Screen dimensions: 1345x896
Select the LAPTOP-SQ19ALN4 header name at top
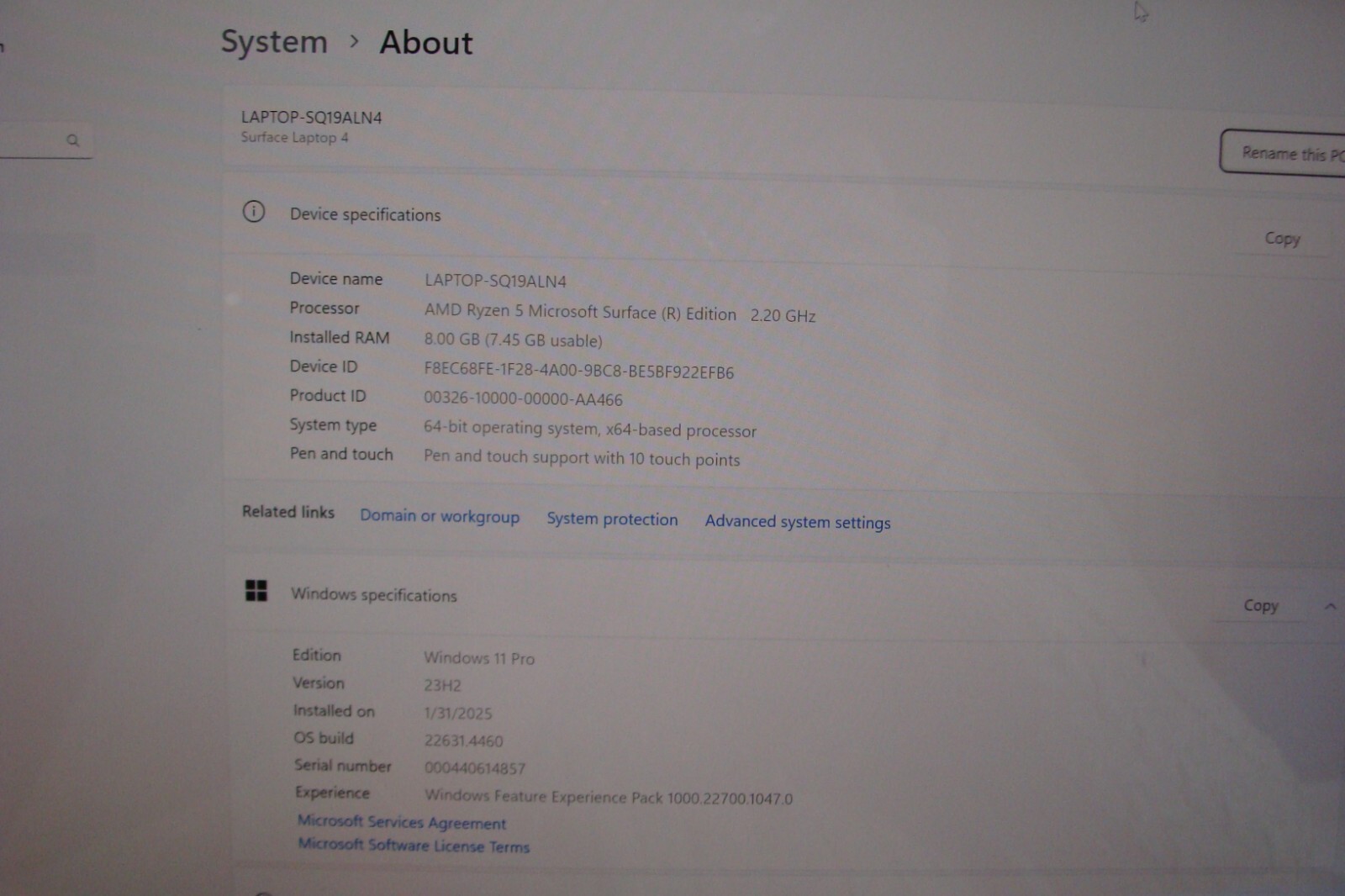click(x=311, y=118)
